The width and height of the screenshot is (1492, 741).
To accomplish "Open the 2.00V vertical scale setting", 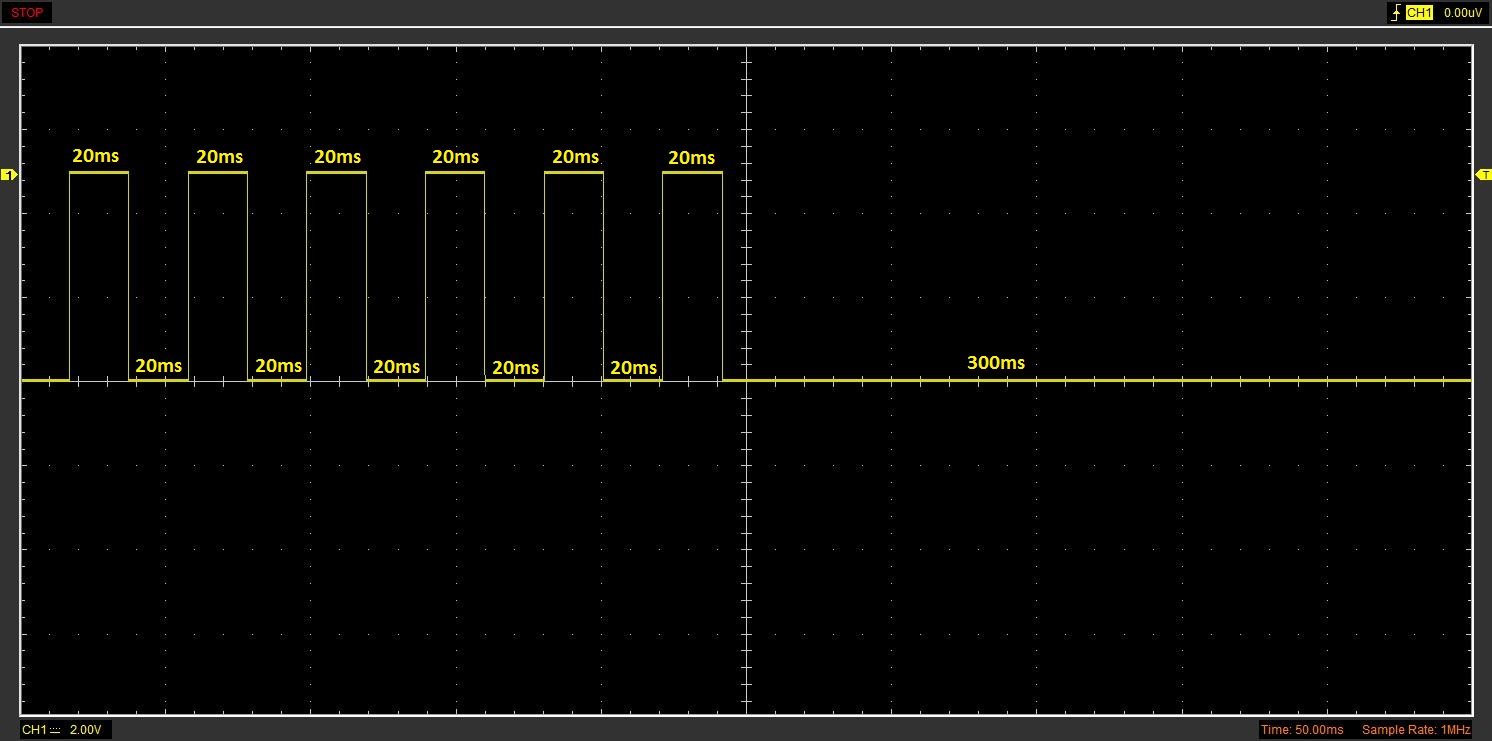I will point(86,730).
